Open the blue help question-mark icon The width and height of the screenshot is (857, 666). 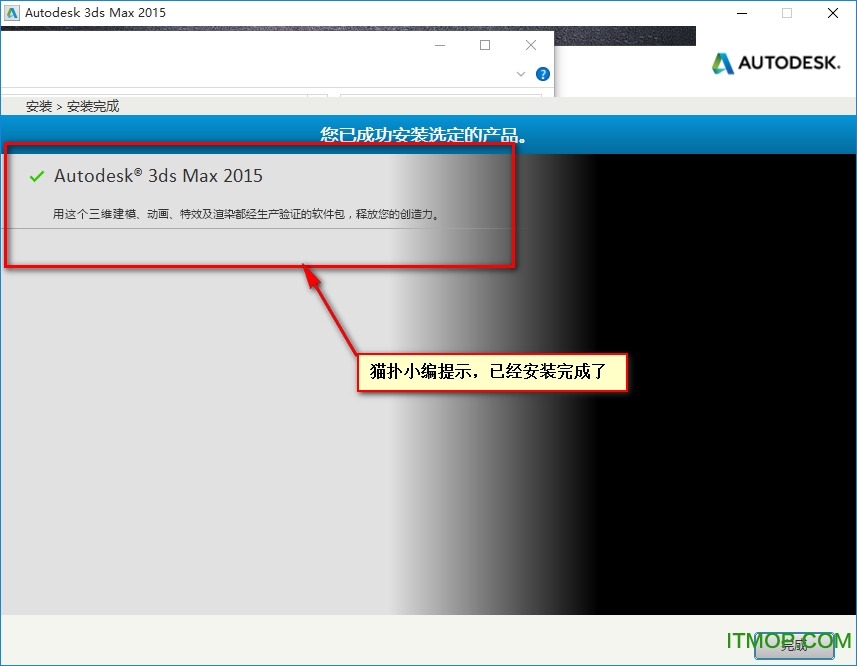[542, 74]
